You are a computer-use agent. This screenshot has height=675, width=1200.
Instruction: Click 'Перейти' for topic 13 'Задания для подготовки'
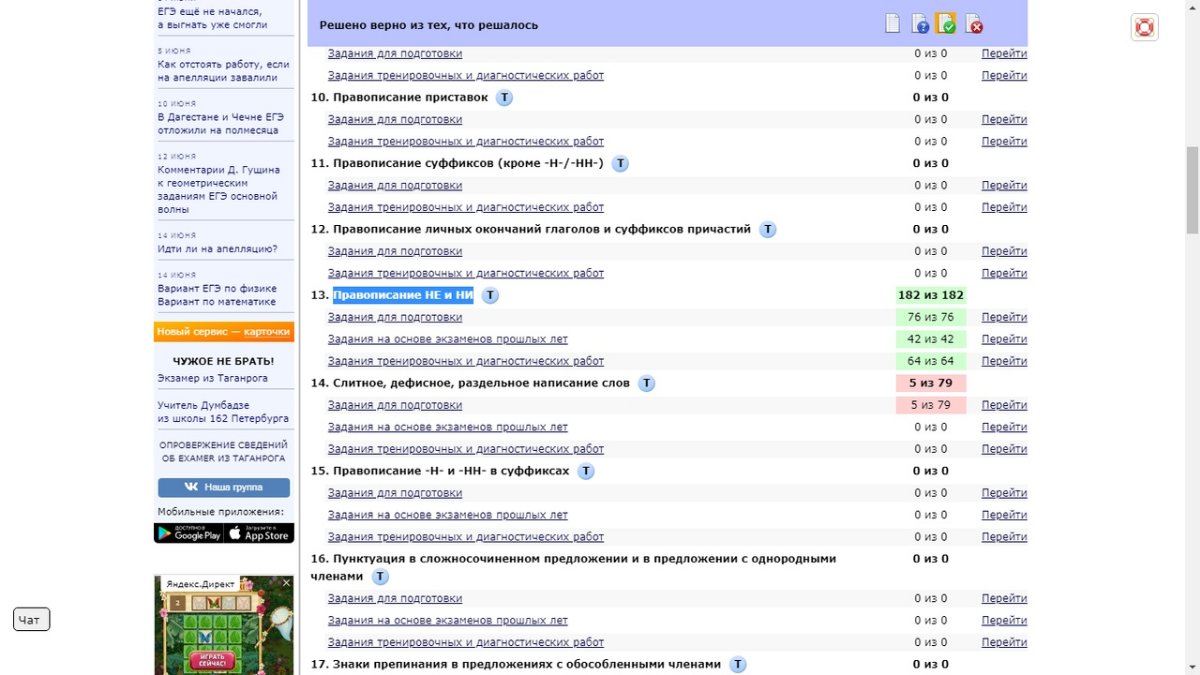(1003, 317)
